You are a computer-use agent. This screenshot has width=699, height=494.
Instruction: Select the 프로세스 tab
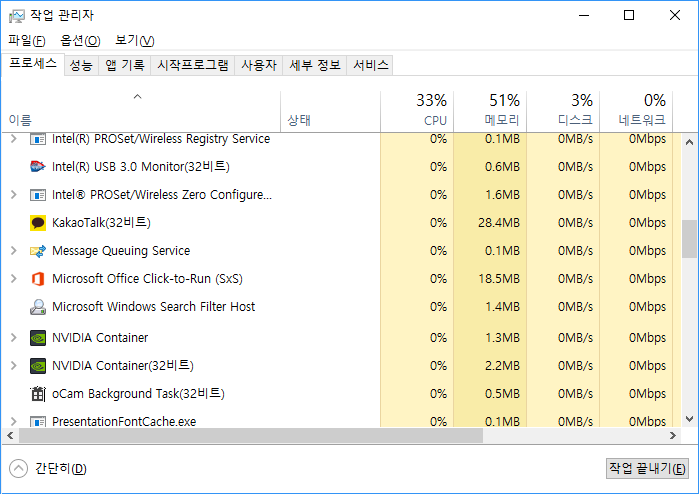(33, 64)
